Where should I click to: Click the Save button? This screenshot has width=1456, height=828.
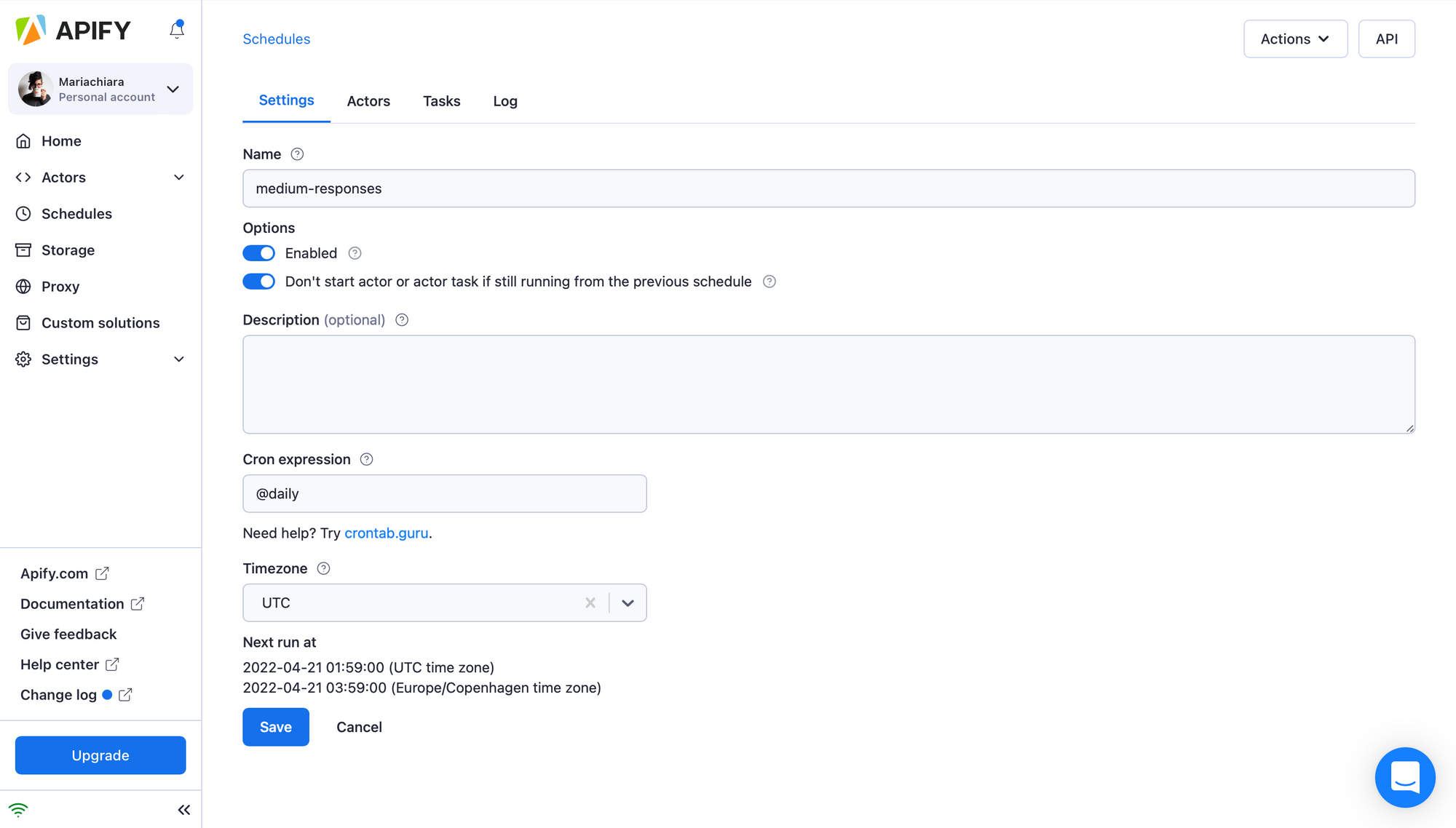pyautogui.click(x=275, y=727)
